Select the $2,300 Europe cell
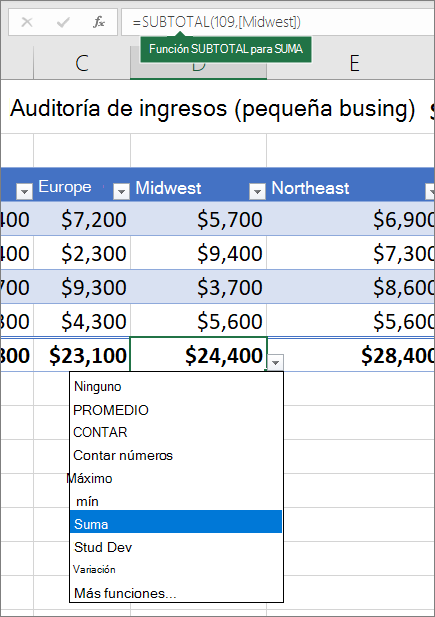The height and width of the screenshot is (617, 435). point(82,253)
